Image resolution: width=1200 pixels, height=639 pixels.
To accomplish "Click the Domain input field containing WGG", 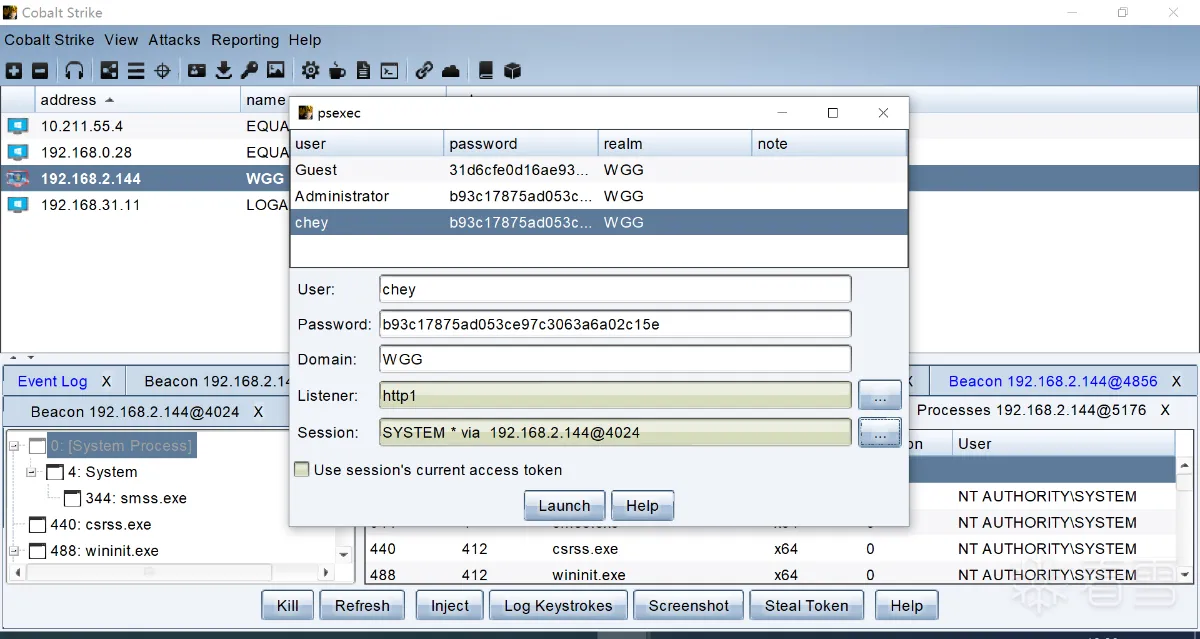I will 615,359.
